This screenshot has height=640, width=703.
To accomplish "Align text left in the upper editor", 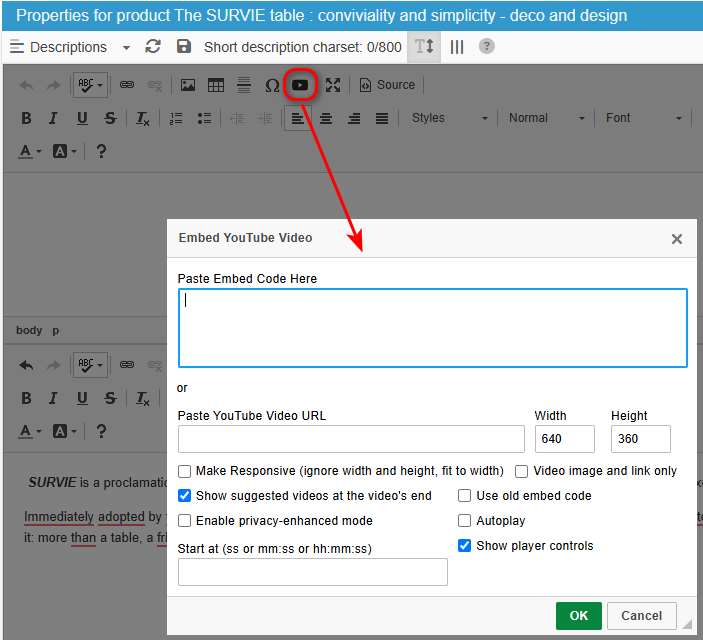I will 298,118.
